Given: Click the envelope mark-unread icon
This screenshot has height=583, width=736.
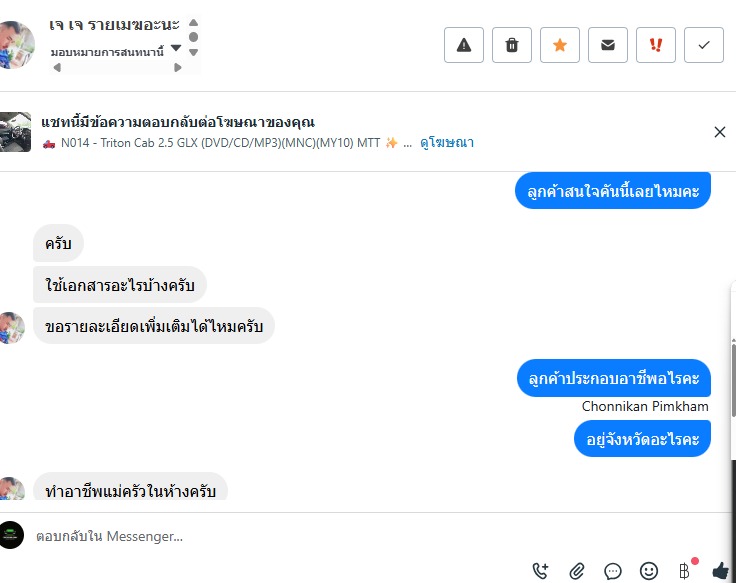Looking at the screenshot, I should [x=608, y=45].
